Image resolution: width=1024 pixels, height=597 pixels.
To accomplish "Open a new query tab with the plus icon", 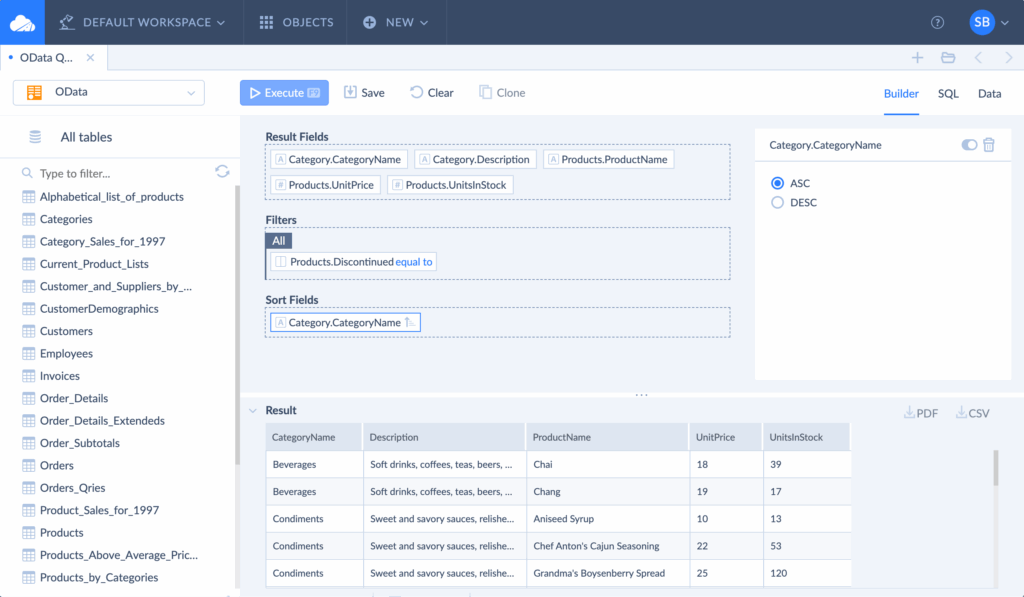I will tap(917, 58).
